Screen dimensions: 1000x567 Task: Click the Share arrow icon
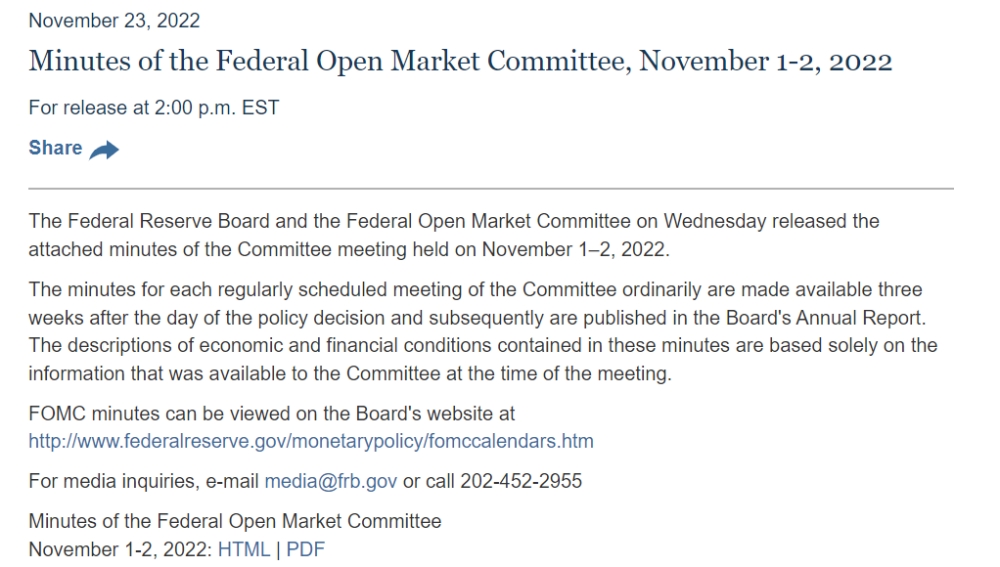click(x=104, y=150)
